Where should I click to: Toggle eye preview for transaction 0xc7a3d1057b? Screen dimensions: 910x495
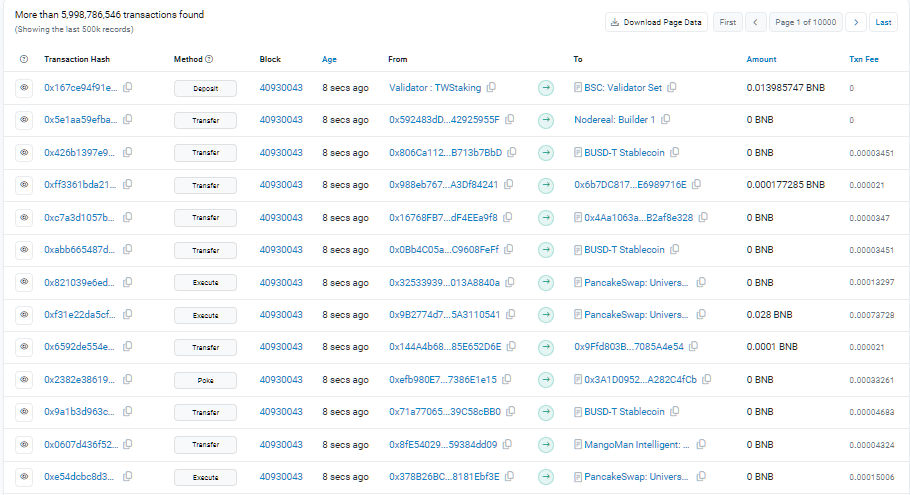click(25, 217)
